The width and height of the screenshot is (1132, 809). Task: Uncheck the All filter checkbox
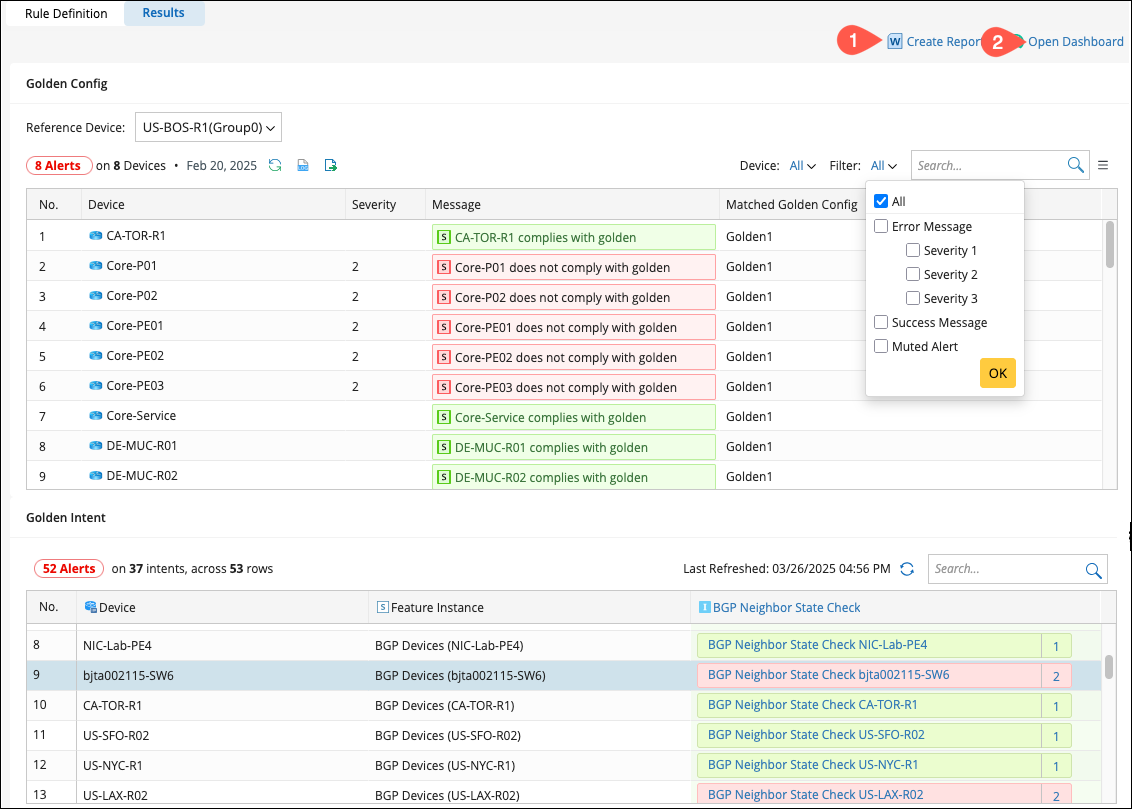[x=881, y=201]
